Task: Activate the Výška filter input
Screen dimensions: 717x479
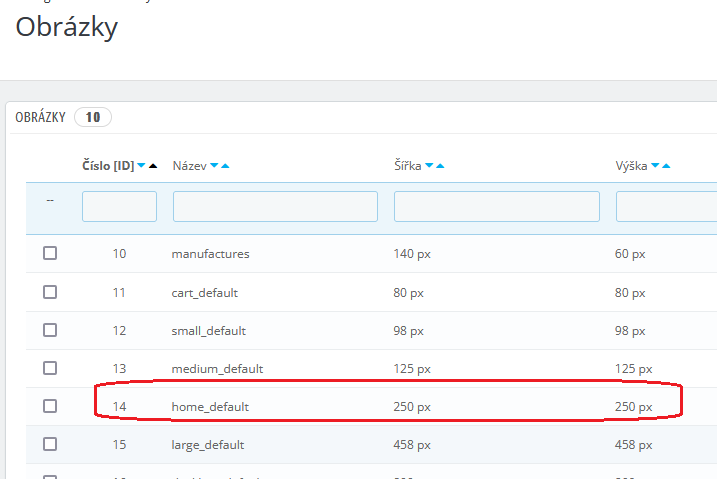Action: pyautogui.click(x=665, y=206)
